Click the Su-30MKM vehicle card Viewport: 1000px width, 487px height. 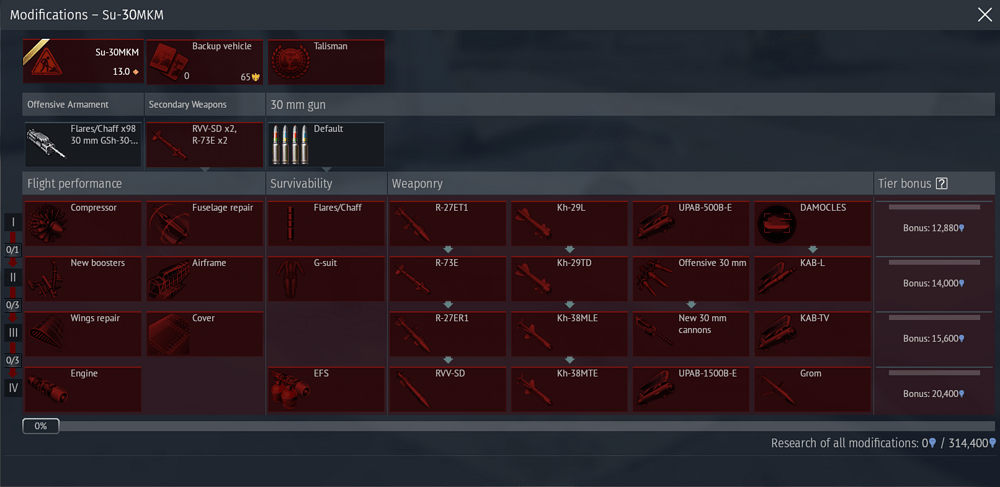[82, 62]
